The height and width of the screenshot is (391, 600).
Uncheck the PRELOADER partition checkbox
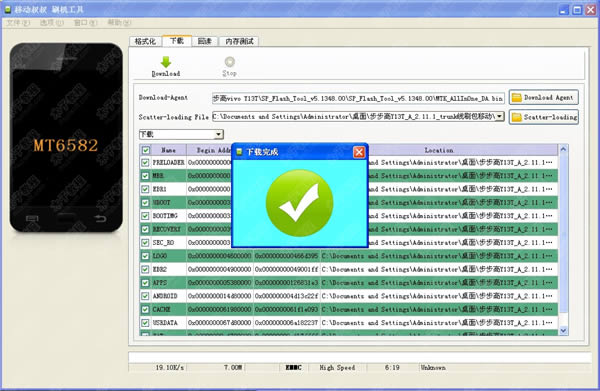pyautogui.click(x=145, y=163)
